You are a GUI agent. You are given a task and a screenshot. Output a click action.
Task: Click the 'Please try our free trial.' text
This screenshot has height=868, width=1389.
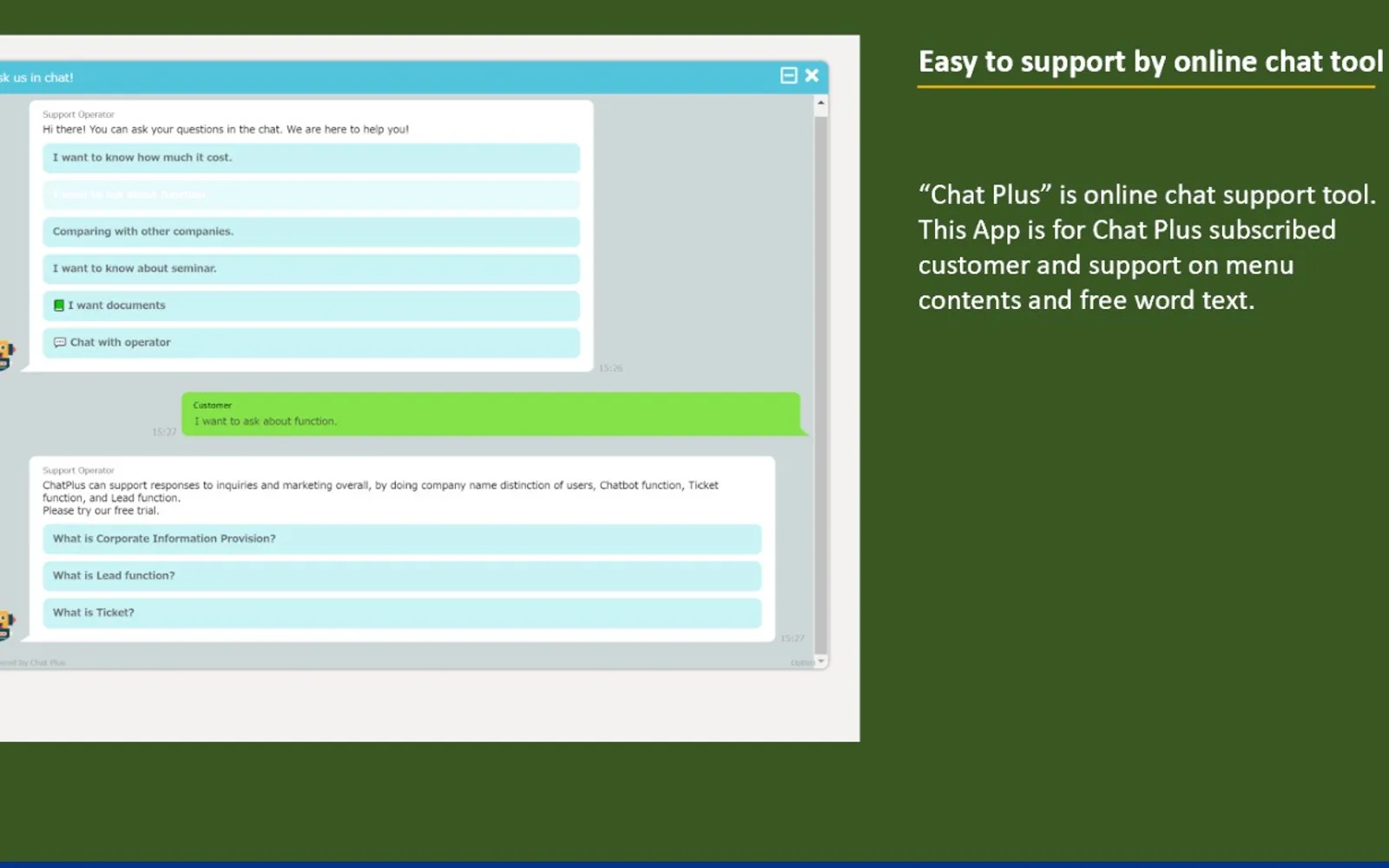tap(101, 510)
